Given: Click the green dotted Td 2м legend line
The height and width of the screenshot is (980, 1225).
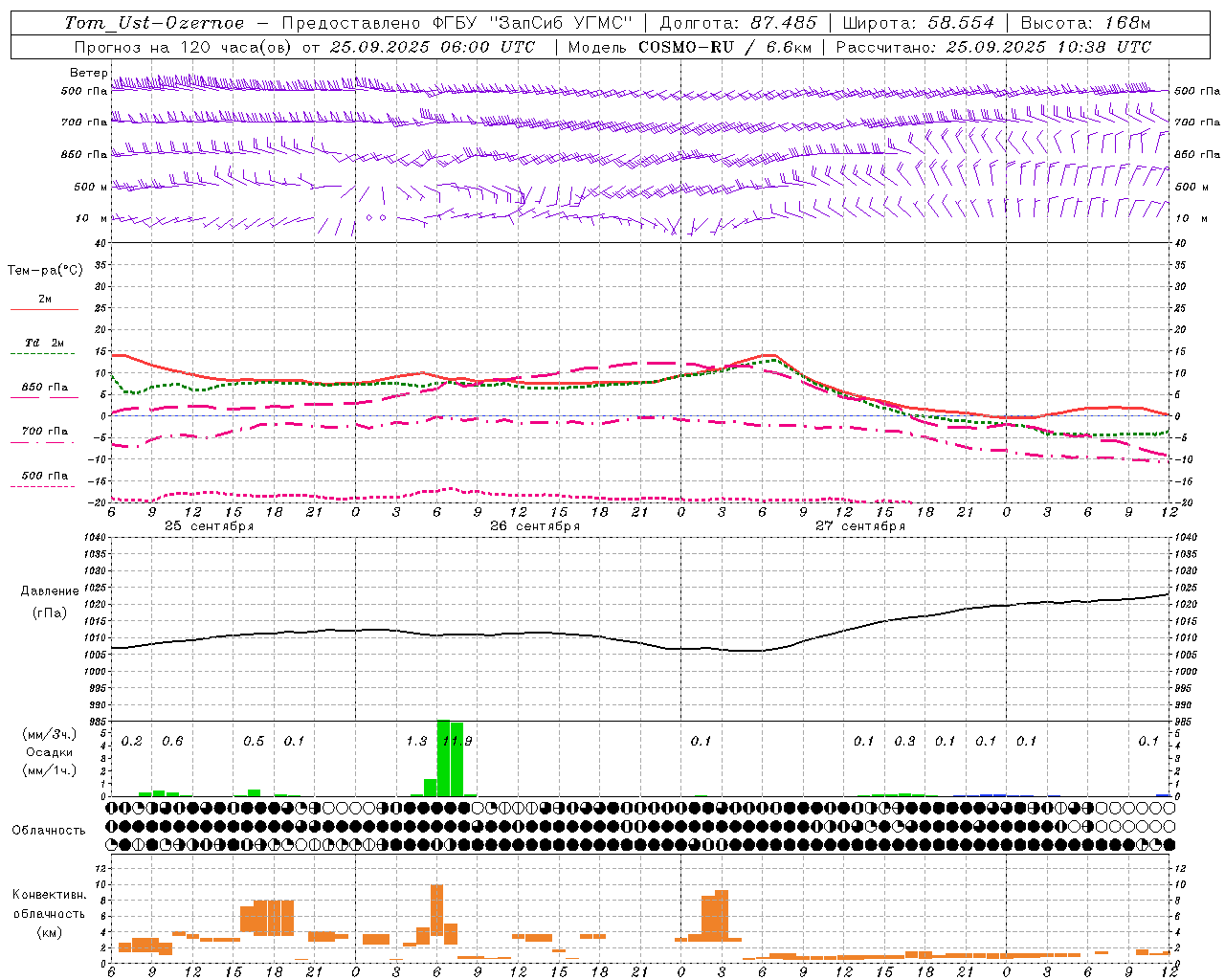Looking at the screenshot, I should (43, 354).
